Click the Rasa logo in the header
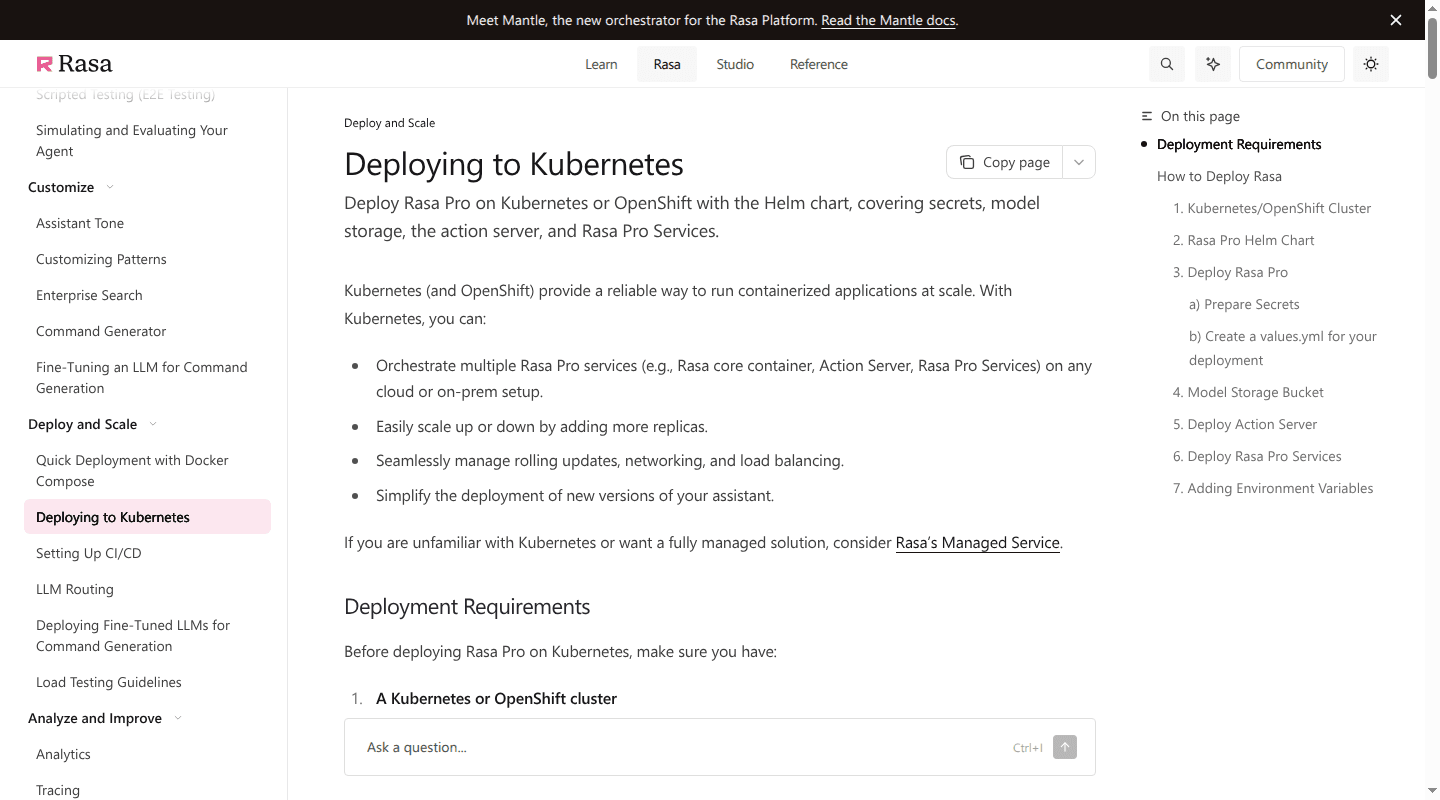The width and height of the screenshot is (1440, 800). click(74, 64)
